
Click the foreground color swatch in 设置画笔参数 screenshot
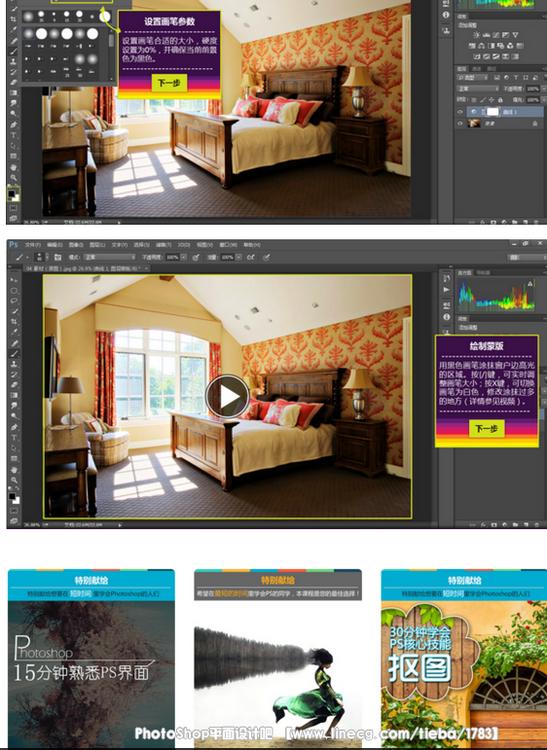pyautogui.click(x=11, y=194)
